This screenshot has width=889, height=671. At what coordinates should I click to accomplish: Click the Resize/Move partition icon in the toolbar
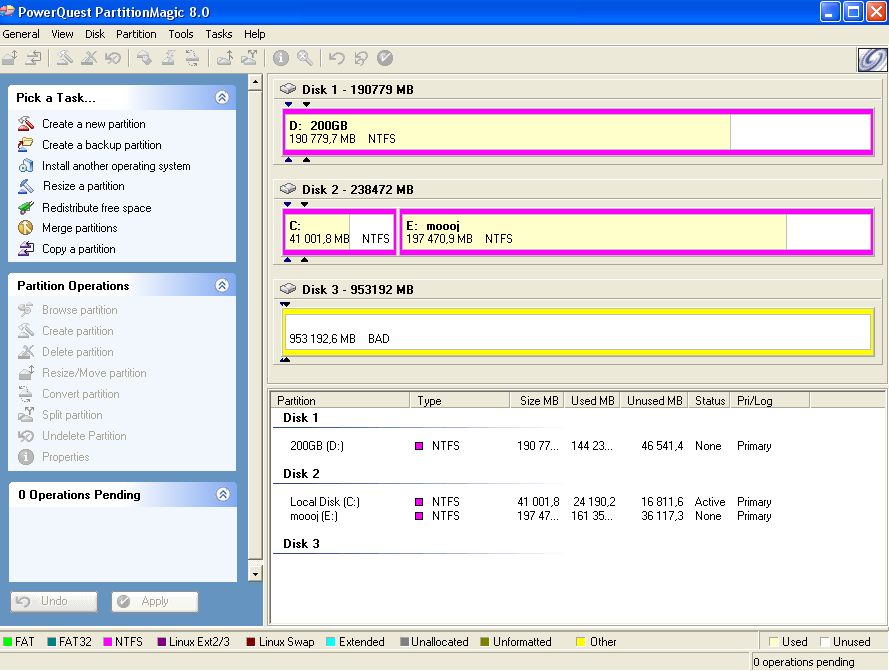click(x=10, y=58)
